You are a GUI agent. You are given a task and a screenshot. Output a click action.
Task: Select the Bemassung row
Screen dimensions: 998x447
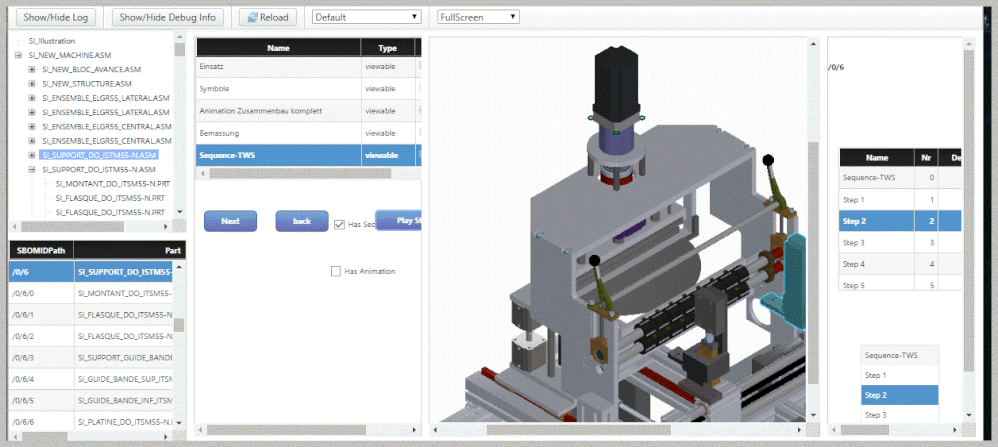point(308,133)
